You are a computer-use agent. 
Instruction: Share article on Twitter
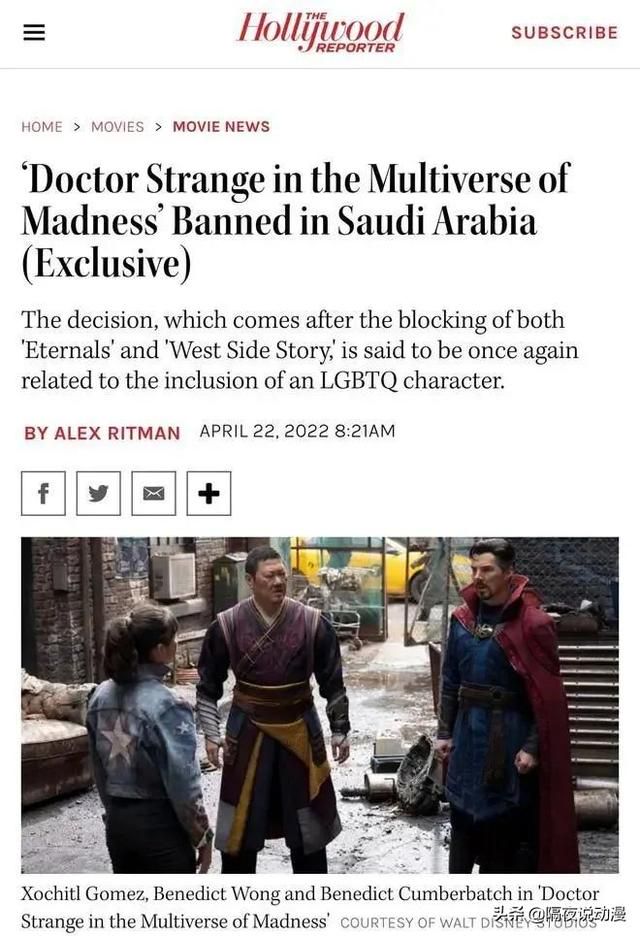(x=99, y=493)
